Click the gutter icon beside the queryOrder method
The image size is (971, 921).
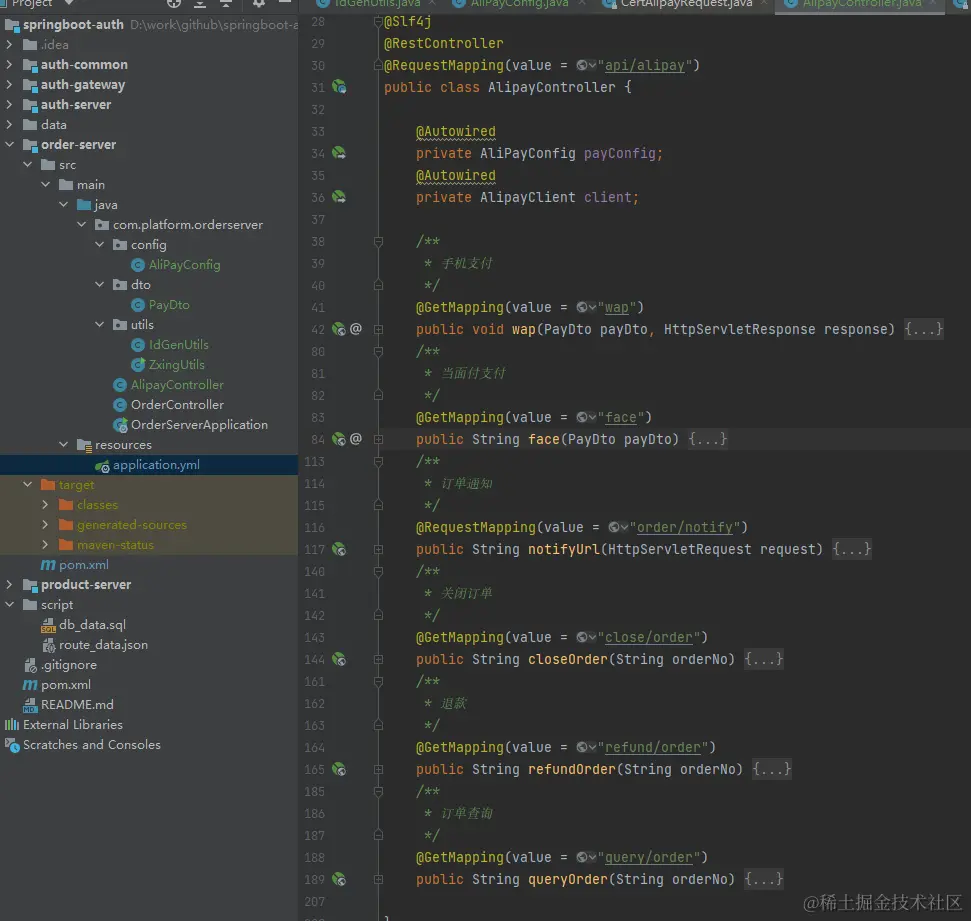pyautogui.click(x=339, y=879)
